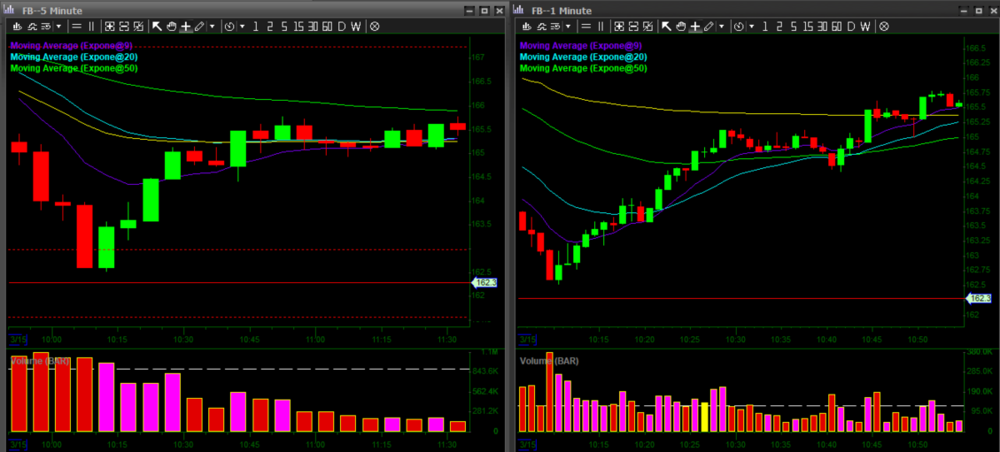Switch the 1 Minute chart to the Daily (D) timeframe
Screen dimensions: 1000x452
click(x=853, y=26)
